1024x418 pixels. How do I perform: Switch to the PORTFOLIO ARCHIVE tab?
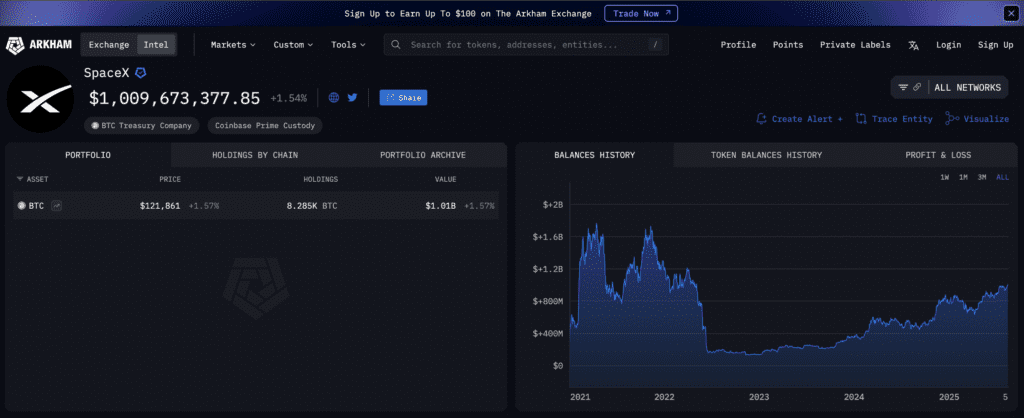pyautogui.click(x=423, y=155)
